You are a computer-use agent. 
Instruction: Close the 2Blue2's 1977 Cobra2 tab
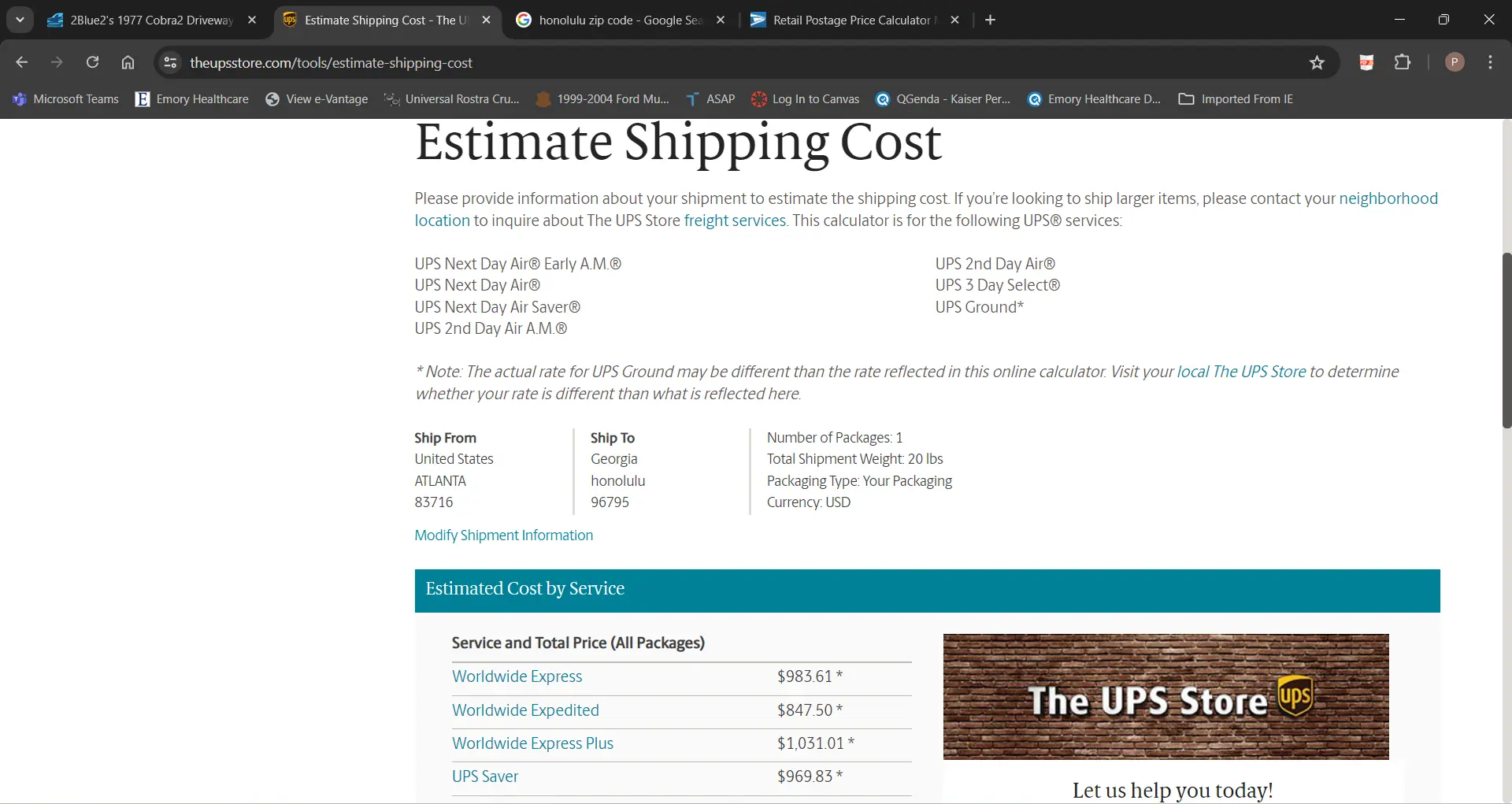252,20
